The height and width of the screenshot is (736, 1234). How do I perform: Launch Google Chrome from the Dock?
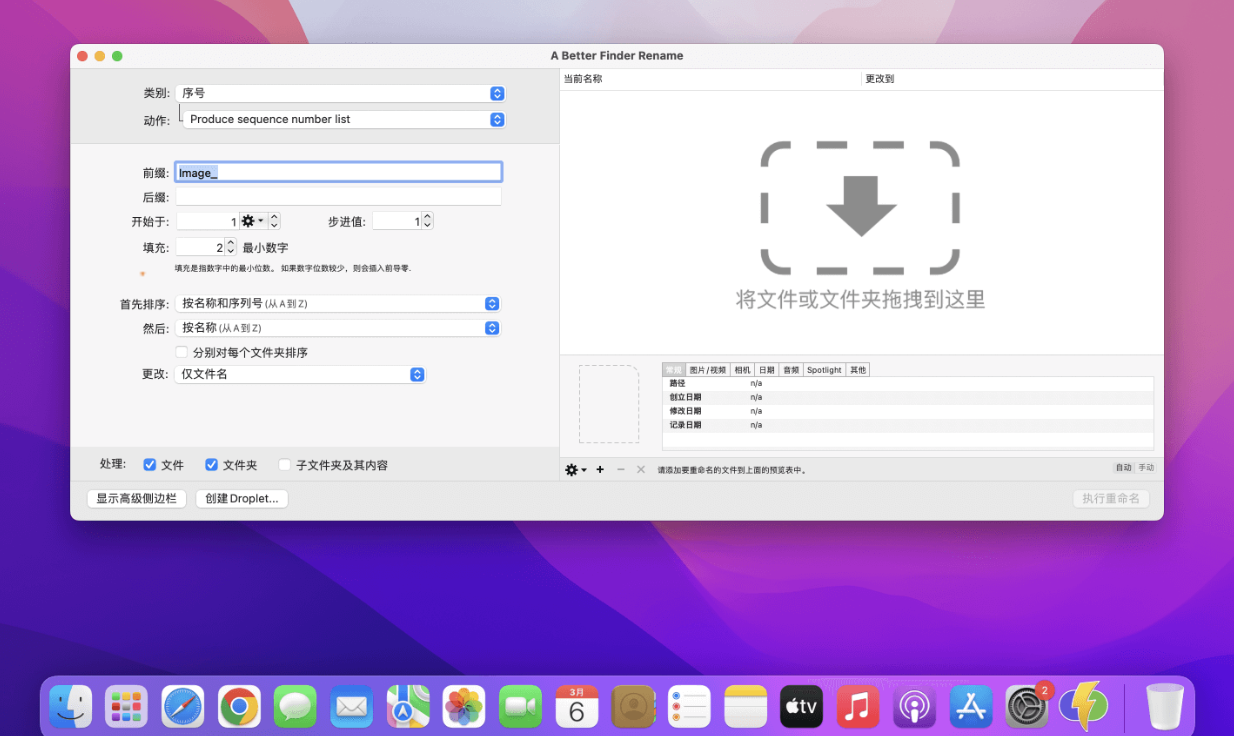(240, 706)
